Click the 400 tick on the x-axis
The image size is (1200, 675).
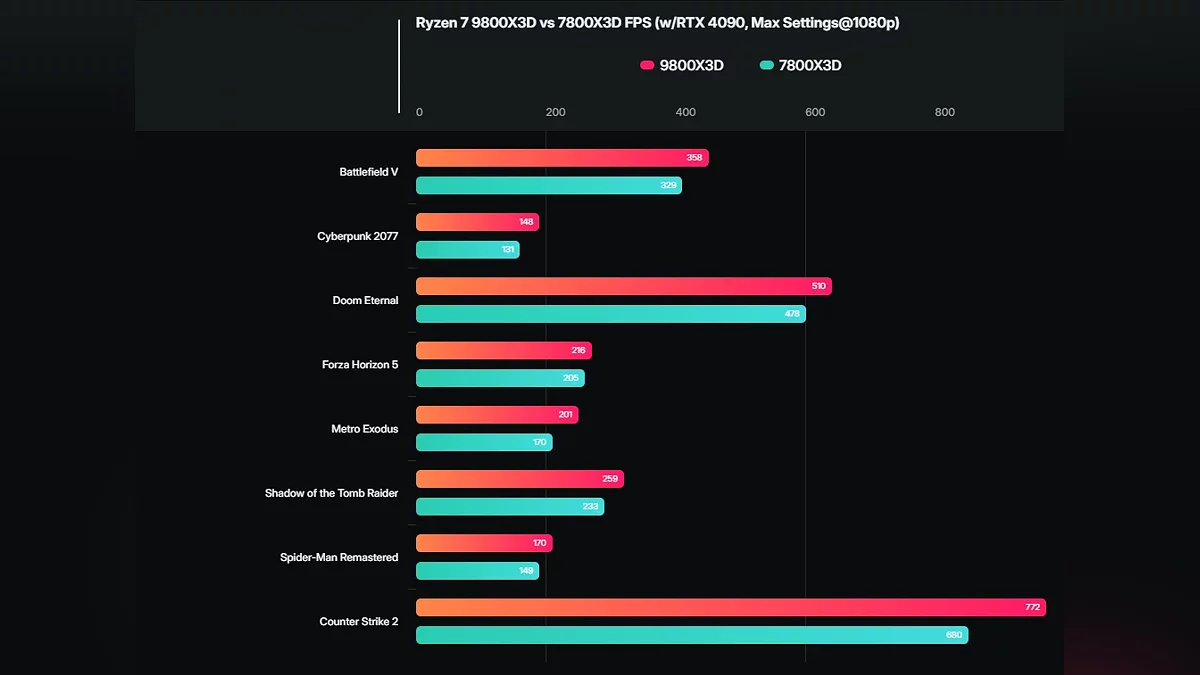[685, 113]
